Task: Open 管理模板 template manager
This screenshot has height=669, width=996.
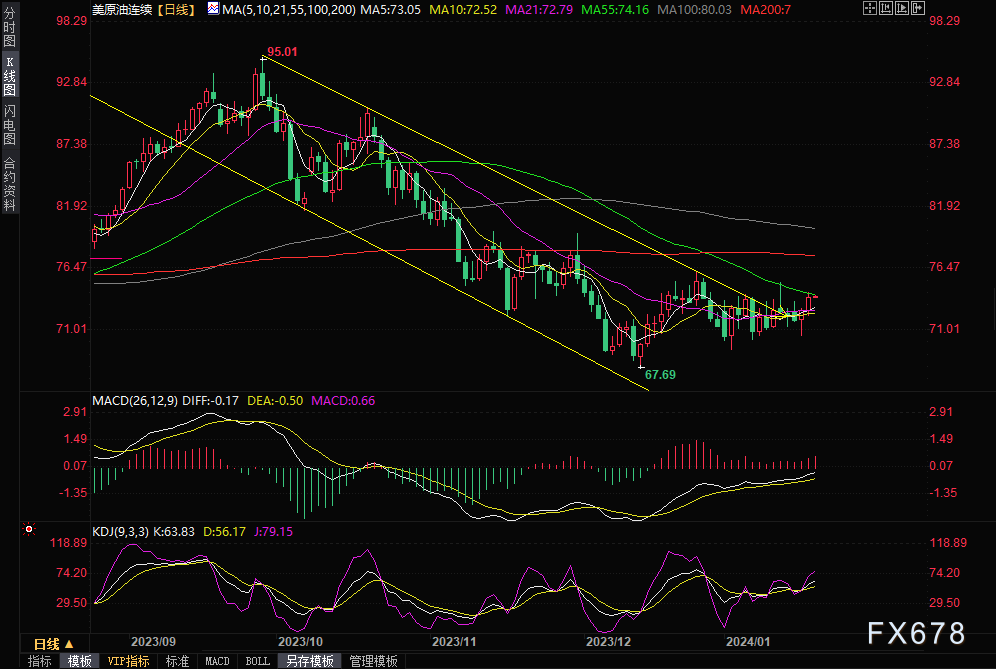Action: pos(374,661)
